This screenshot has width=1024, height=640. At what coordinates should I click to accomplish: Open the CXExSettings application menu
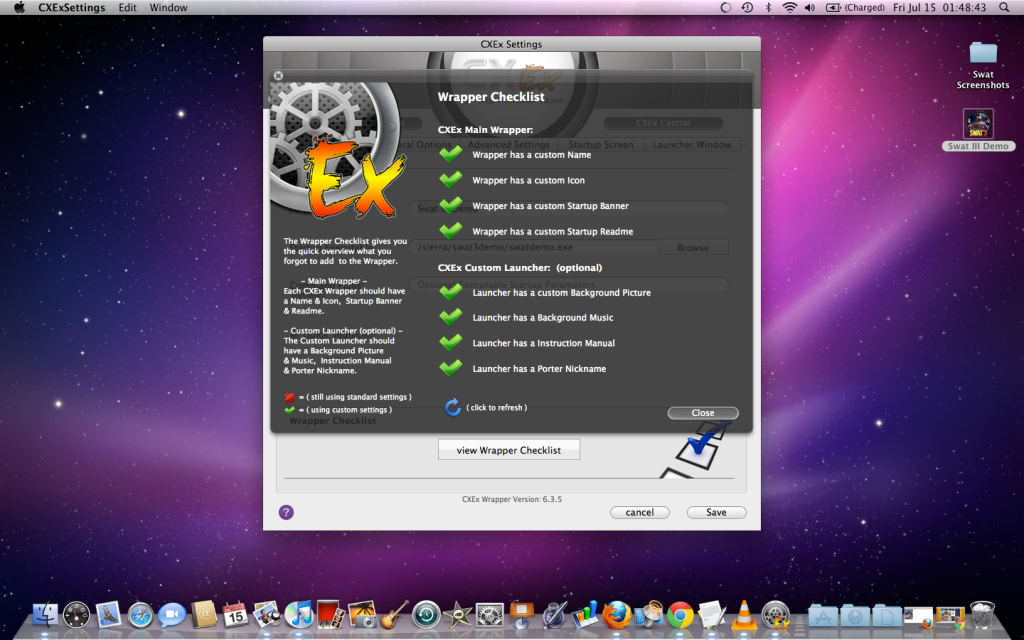[x=71, y=8]
